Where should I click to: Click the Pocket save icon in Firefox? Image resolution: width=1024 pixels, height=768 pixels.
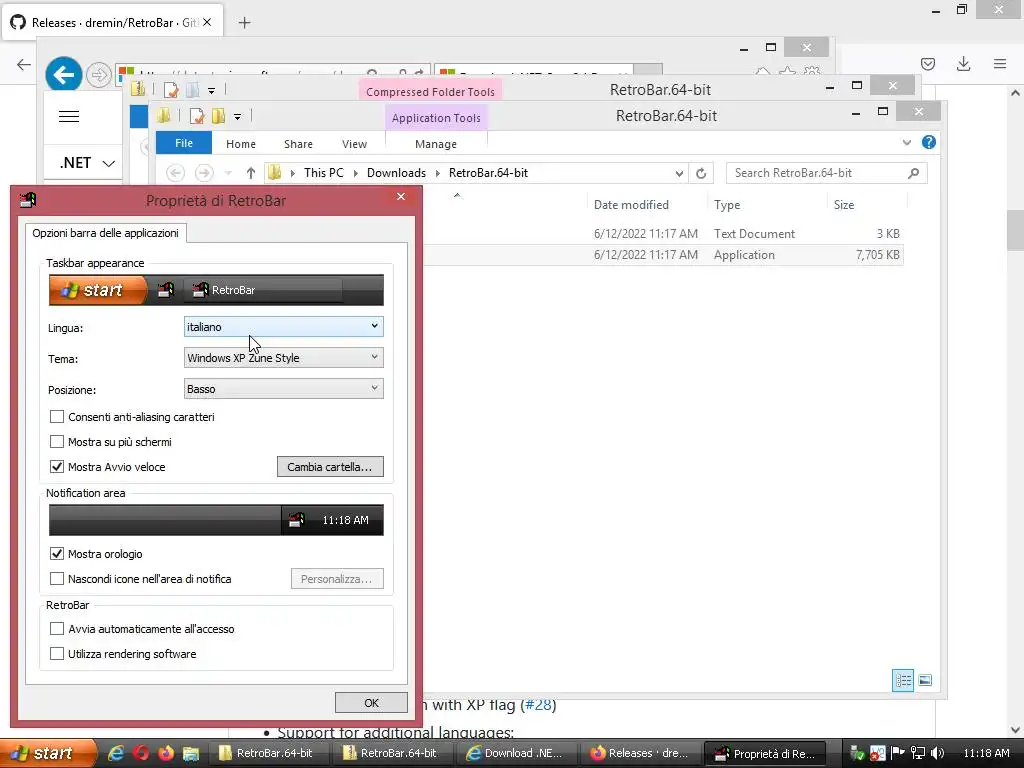point(928,63)
